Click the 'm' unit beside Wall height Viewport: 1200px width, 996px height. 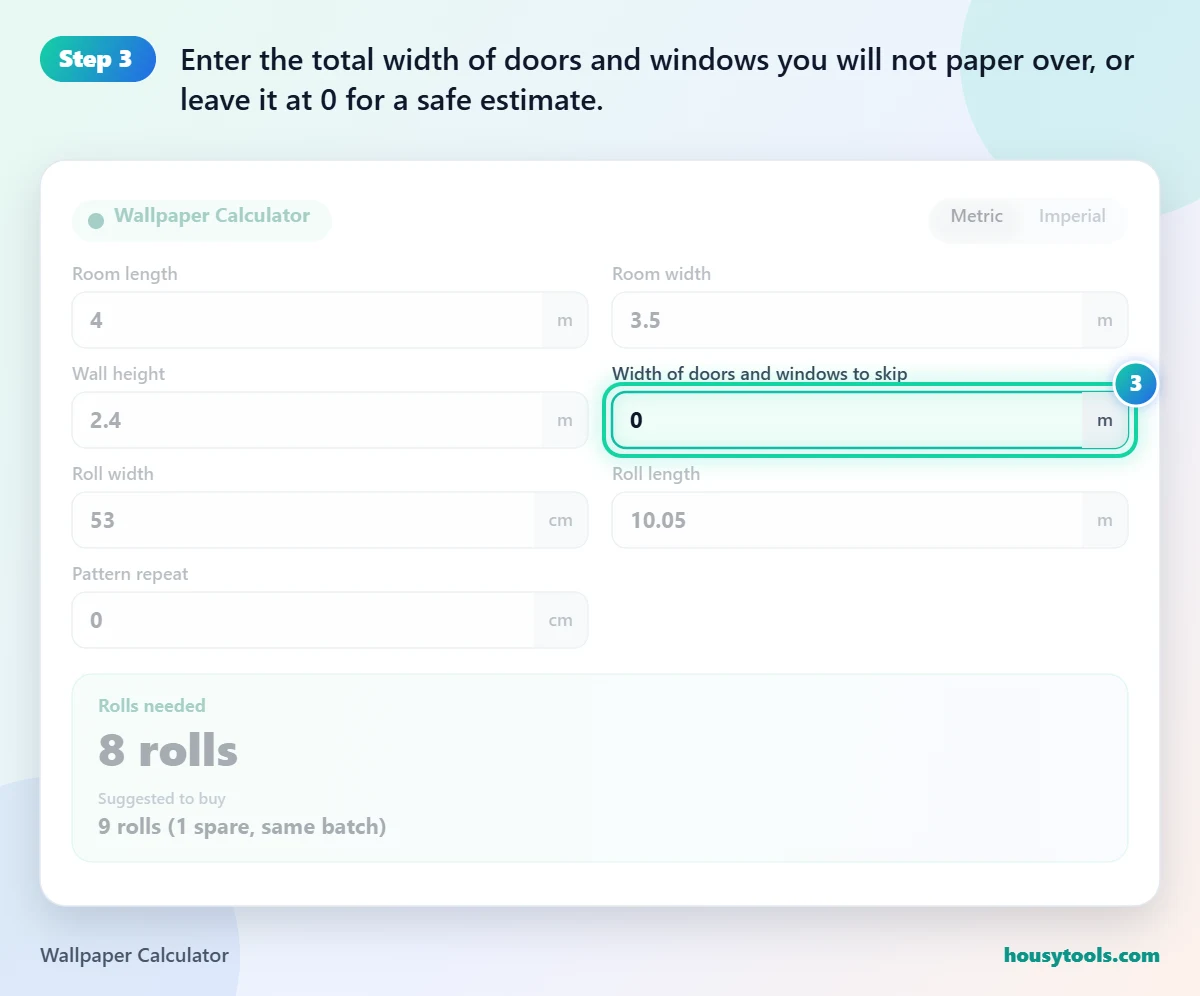(565, 420)
